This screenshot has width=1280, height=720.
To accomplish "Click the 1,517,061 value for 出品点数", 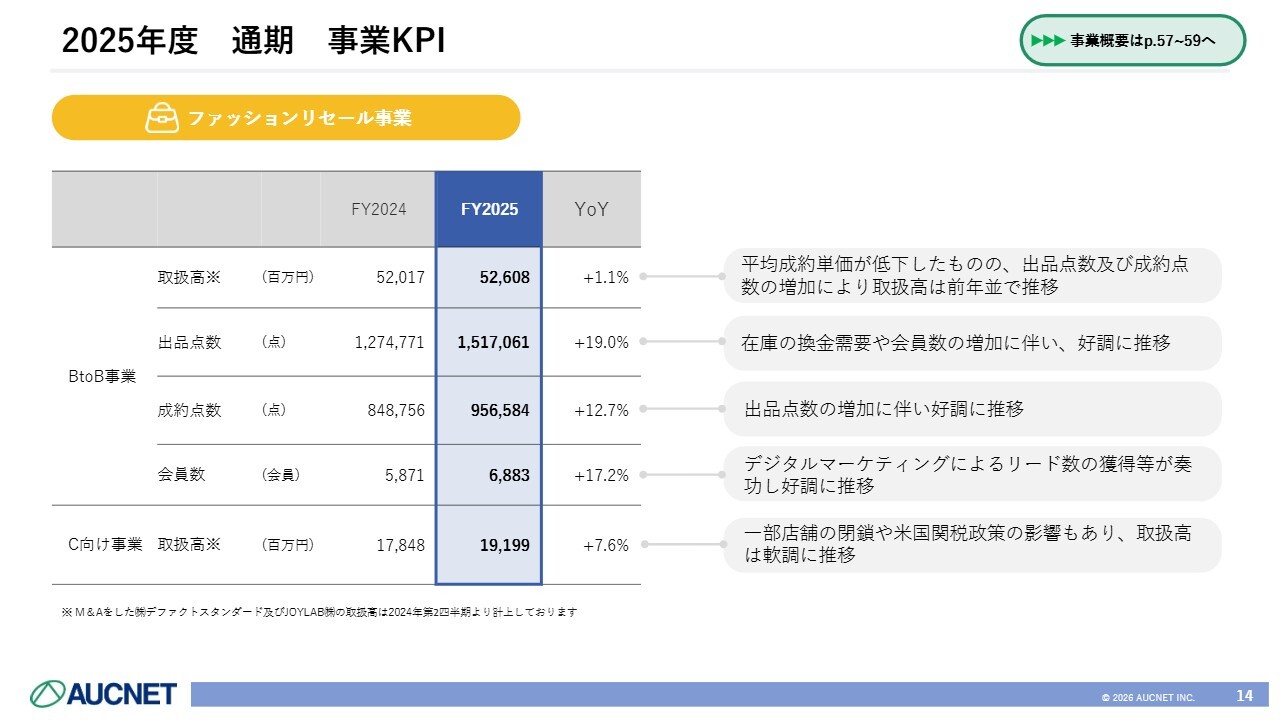I will pos(493,342).
